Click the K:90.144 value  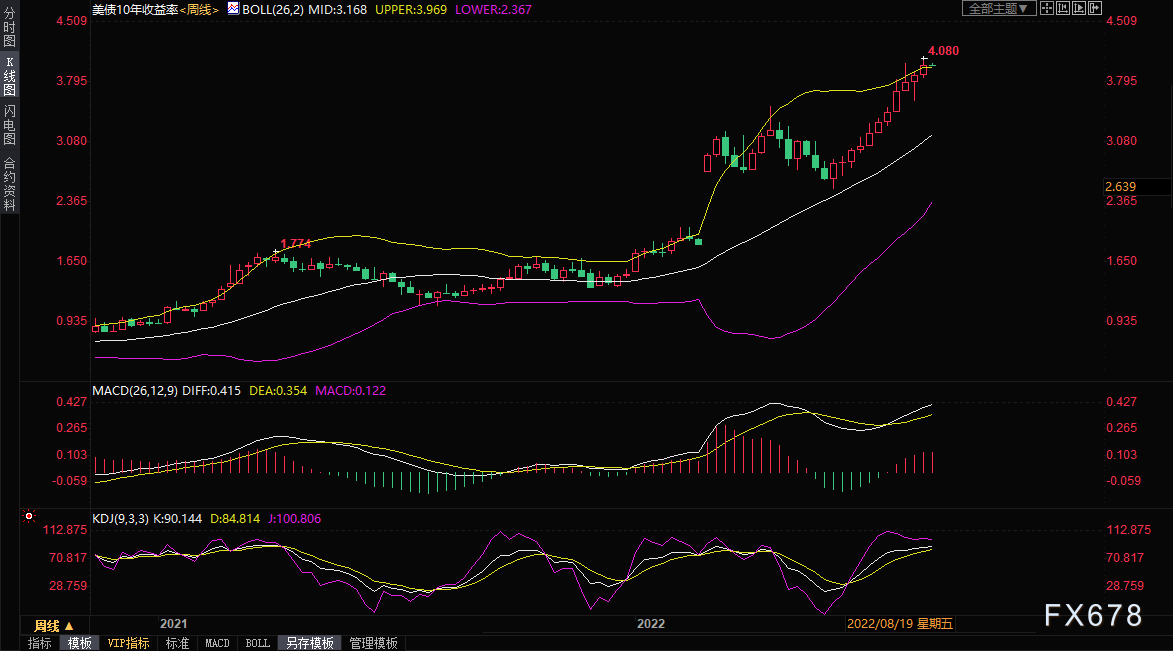(177, 519)
